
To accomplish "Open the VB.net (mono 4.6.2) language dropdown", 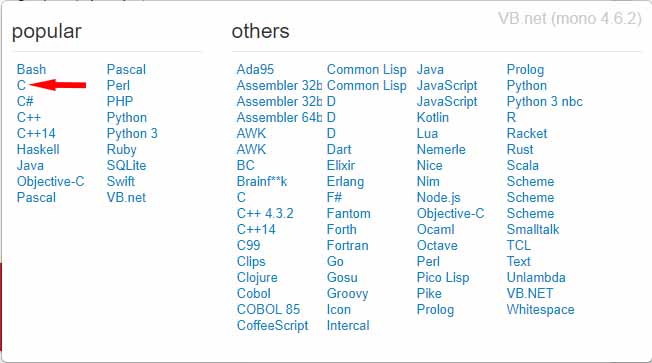I will click(x=570, y=19).
